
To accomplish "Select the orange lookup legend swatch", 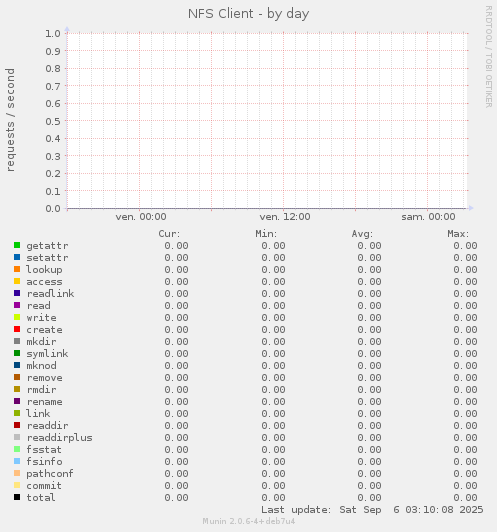I will click(x=17, y=269).
